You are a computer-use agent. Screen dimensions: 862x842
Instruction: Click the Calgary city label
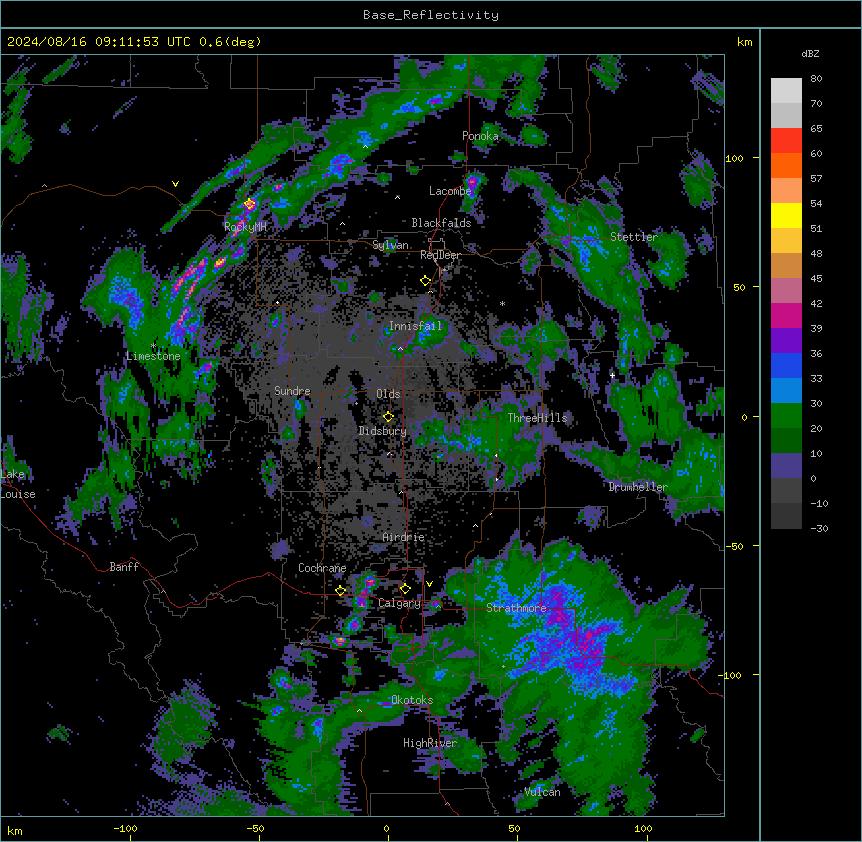[x=399, y=603]
